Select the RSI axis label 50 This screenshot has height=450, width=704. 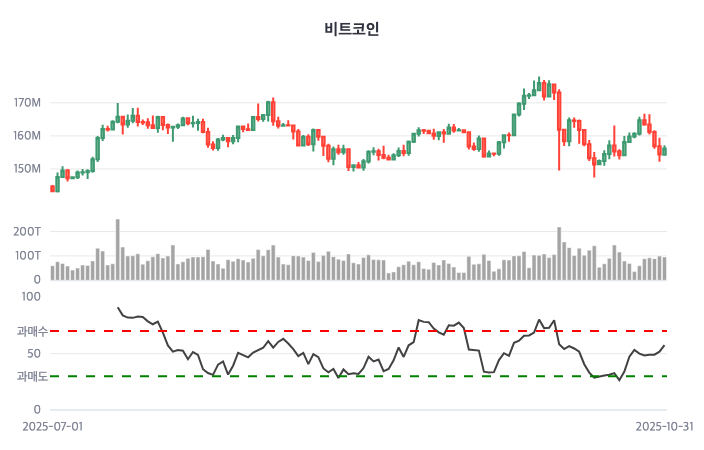[x=33, y=353]
